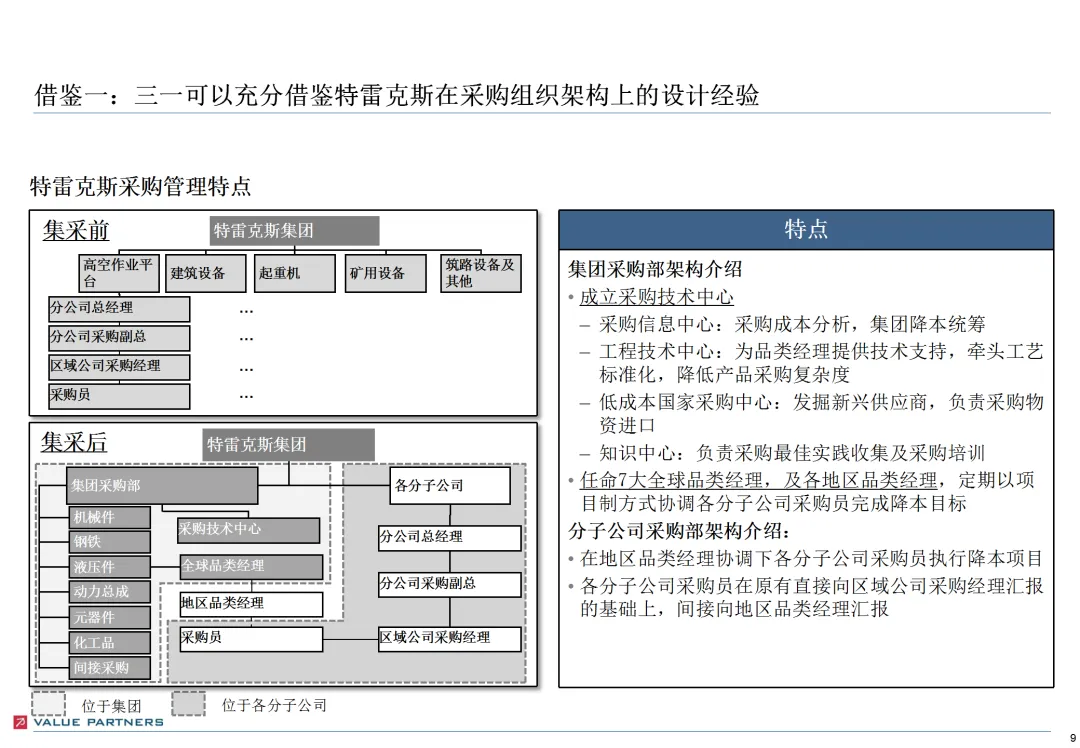Click the dashed light legend box for 位于集团

[48, 704]
